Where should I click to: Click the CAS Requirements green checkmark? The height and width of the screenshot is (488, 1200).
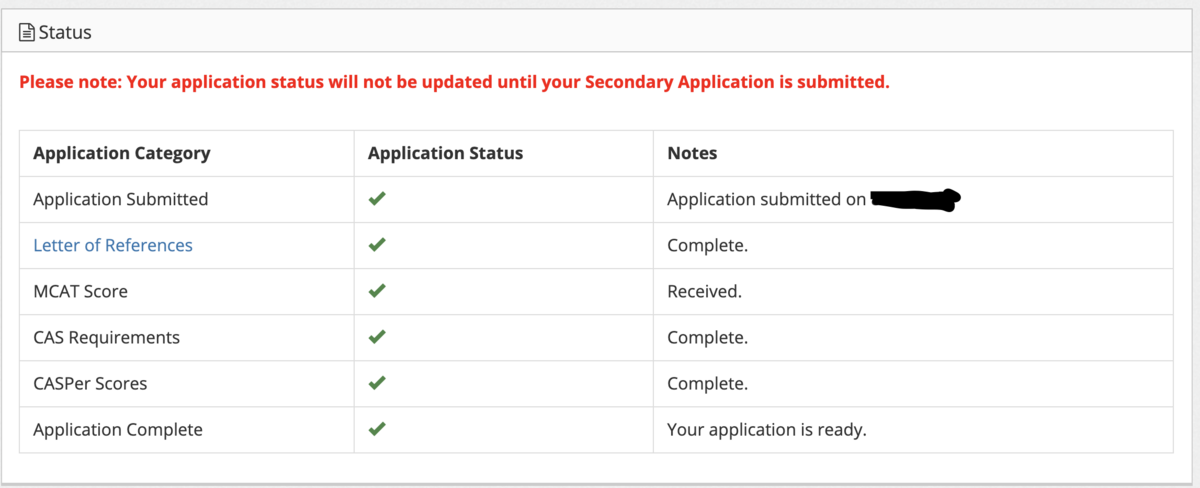tap(377, 337)
